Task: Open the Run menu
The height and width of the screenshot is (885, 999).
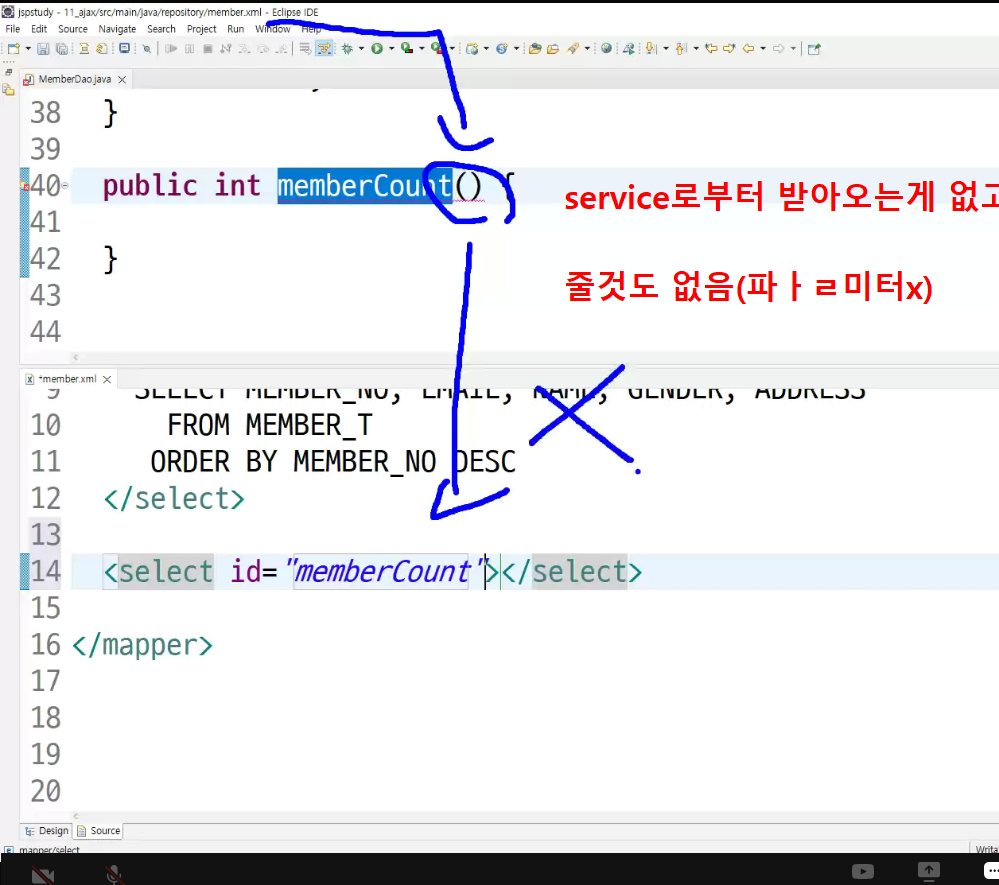Action: tap(236, 29)
